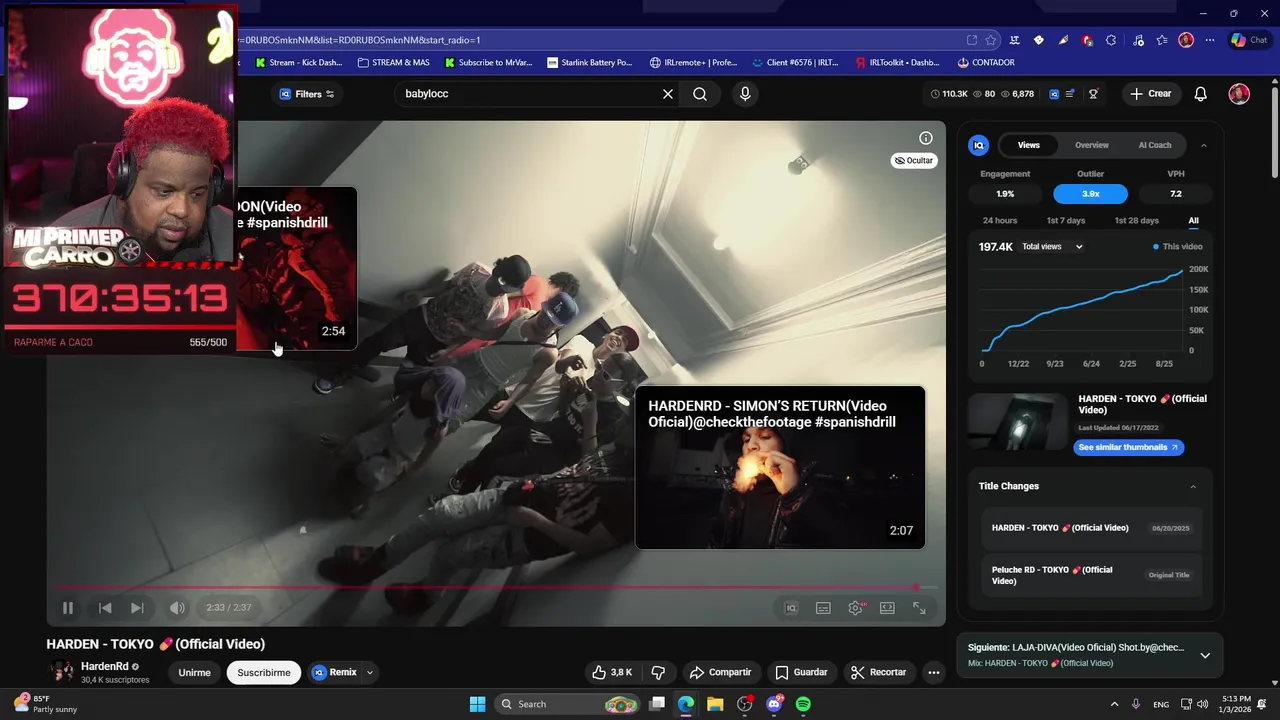The width and height of the screenshot is (1280, 720).
Task: Collapse the IQ side panel
Action: point(1203,145)
